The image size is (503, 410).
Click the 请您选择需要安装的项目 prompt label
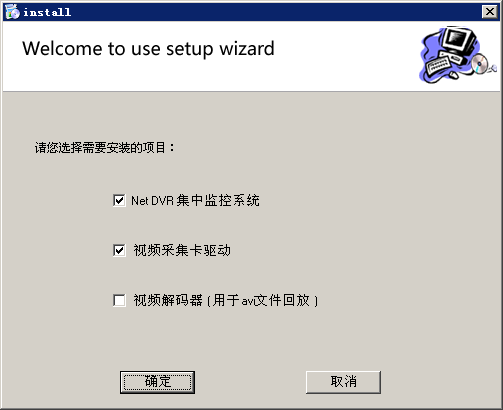pyautogui.click(x=104, y=147)
